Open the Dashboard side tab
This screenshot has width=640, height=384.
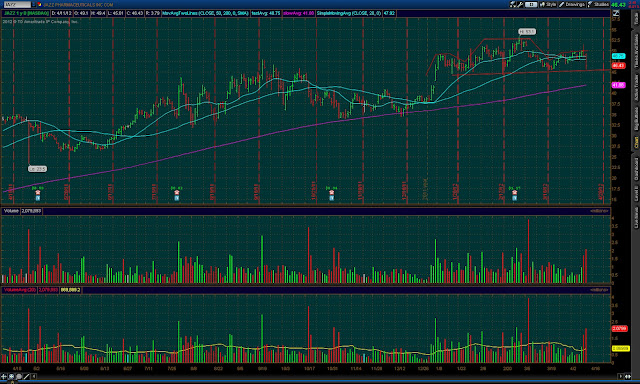tap(636, 169)
